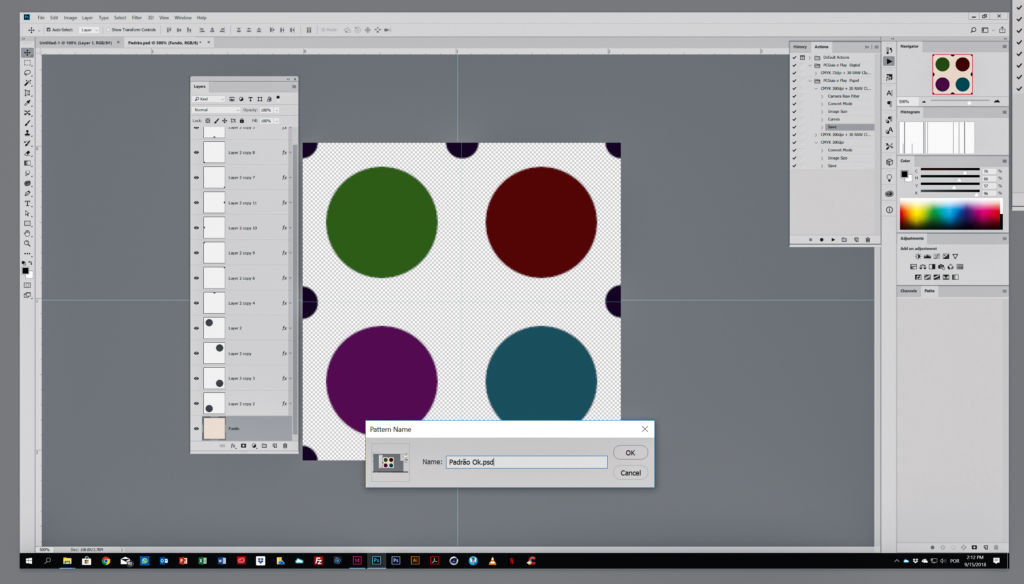Hide the Layer 2 copy 8 layer

[x=197, y=152]
